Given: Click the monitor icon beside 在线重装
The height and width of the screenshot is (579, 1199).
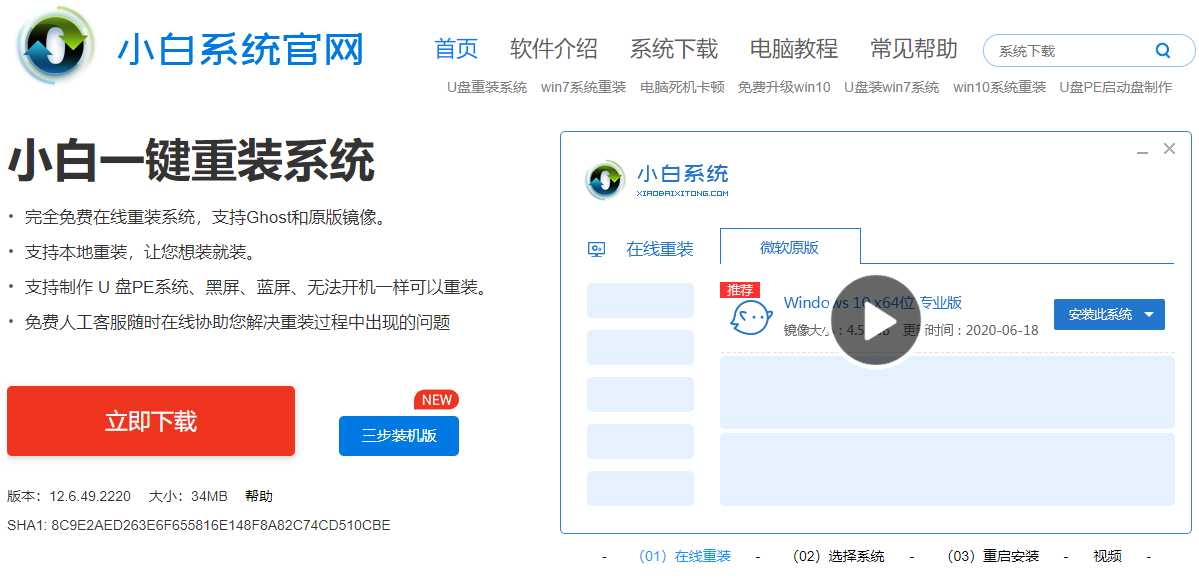Looking at the screenshot, I should click(x=596, y=249).
